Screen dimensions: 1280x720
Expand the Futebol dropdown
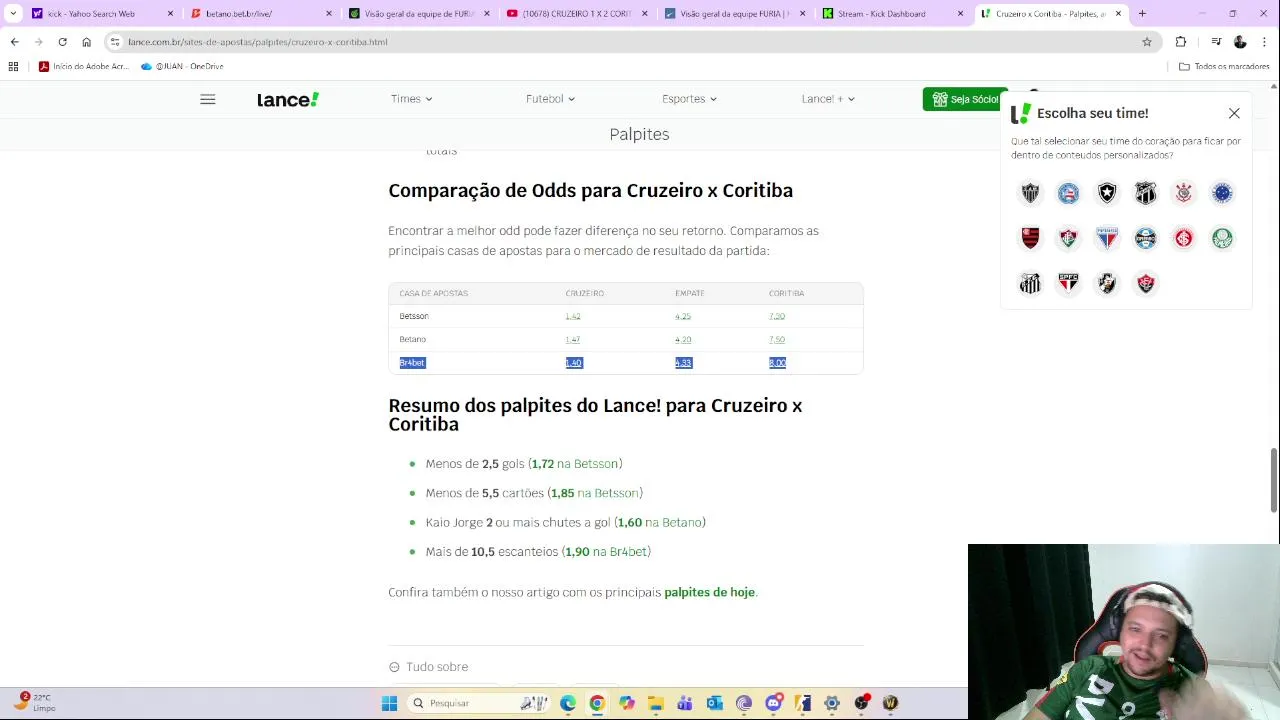click(550, 99)
